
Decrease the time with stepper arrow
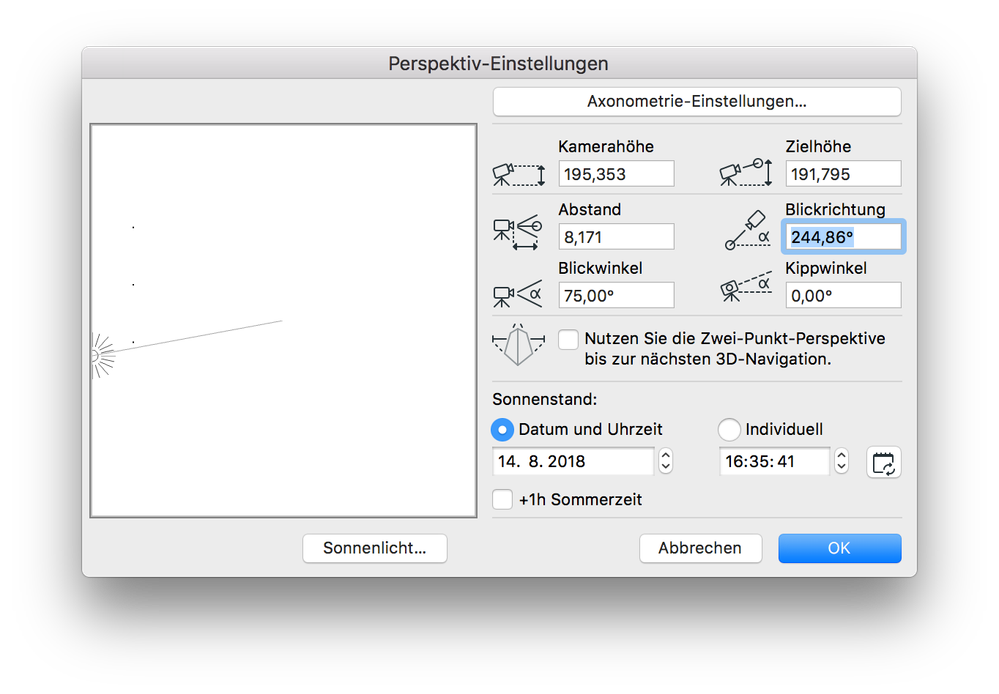(x=842, y=467)
